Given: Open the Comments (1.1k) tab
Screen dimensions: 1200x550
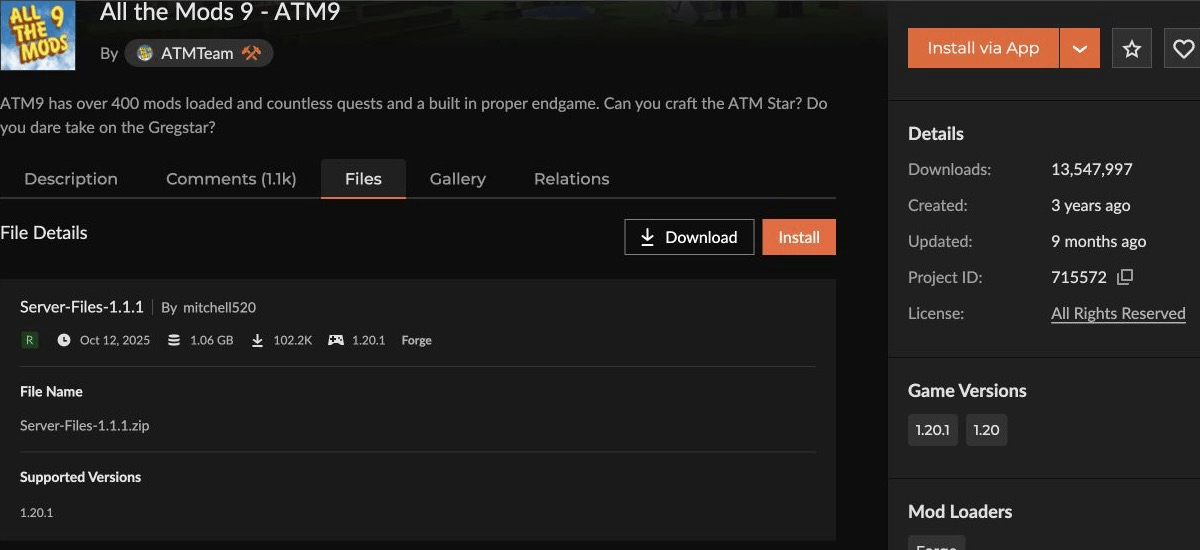Looking at the screenshot, I should click(231, 179).
